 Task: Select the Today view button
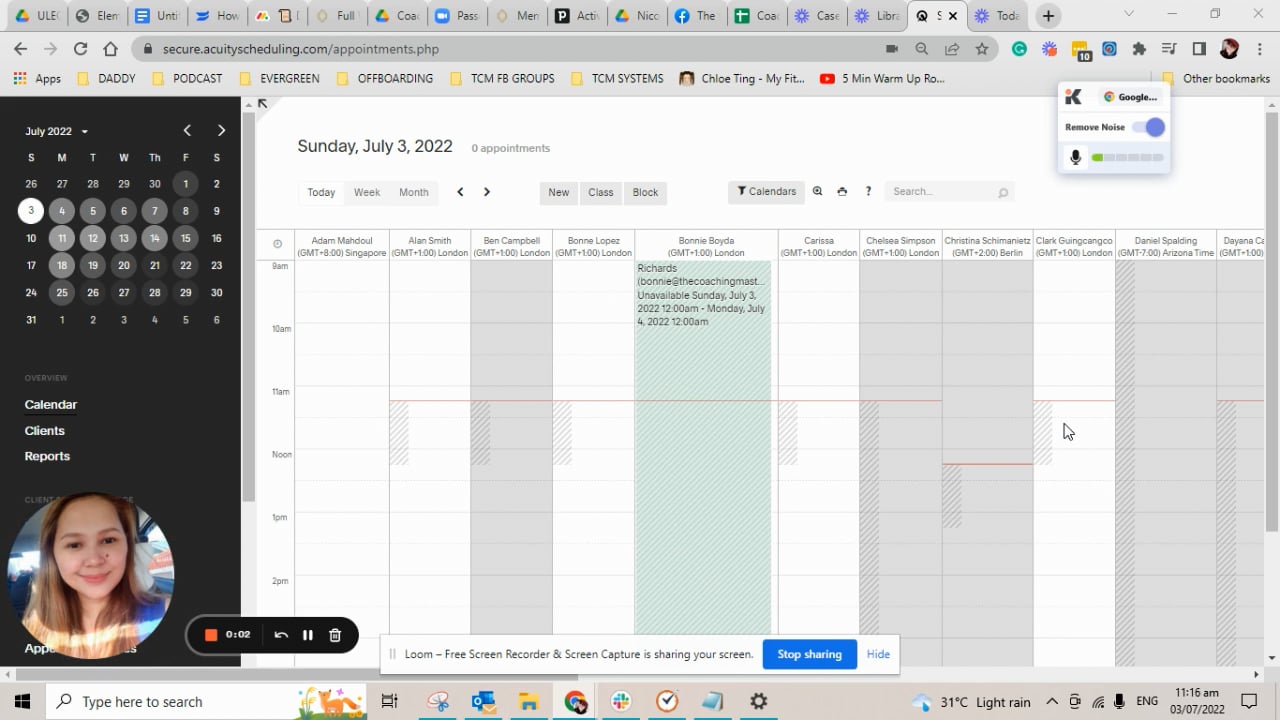321,192
